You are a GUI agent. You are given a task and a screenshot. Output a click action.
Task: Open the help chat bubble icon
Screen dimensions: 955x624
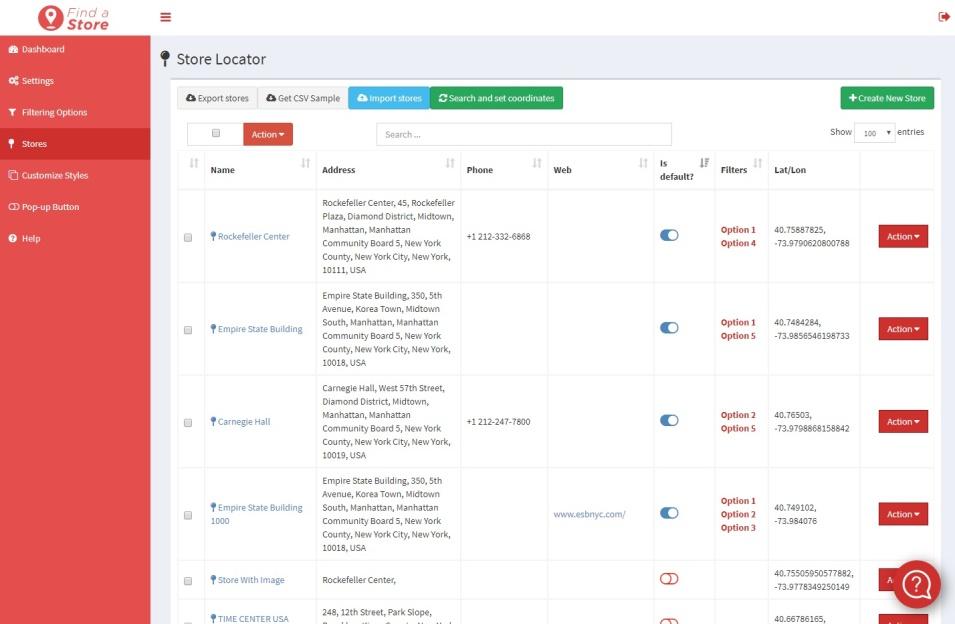click(917, 585)
